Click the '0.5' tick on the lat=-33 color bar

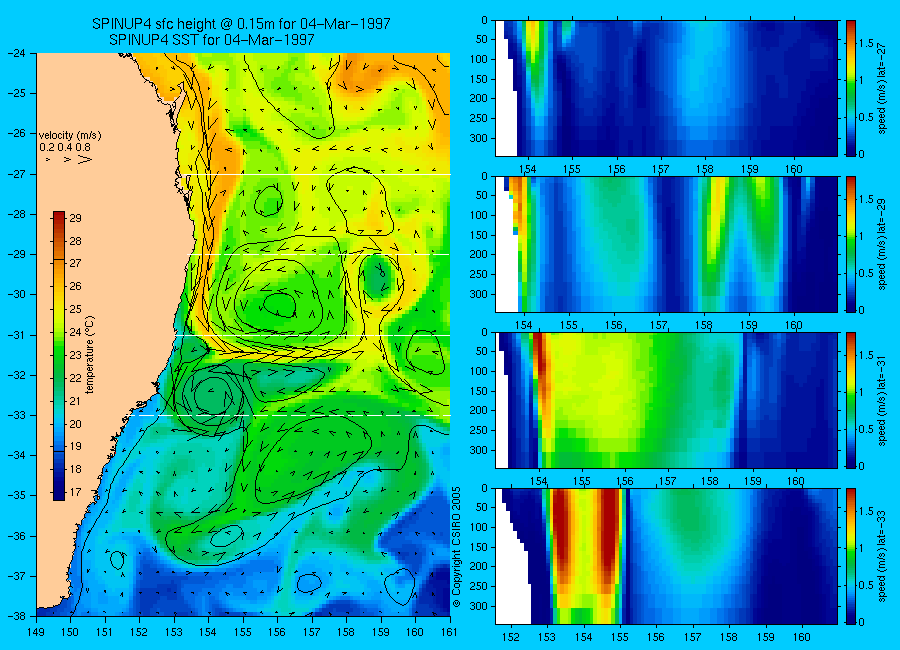[x=866, y=585]
